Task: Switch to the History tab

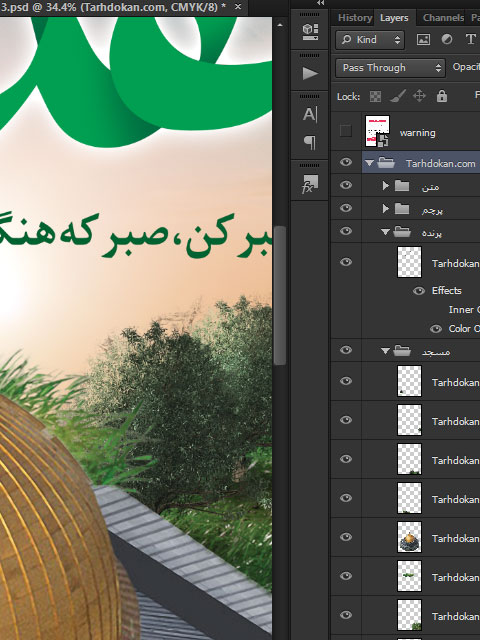Action: point(355,18)
